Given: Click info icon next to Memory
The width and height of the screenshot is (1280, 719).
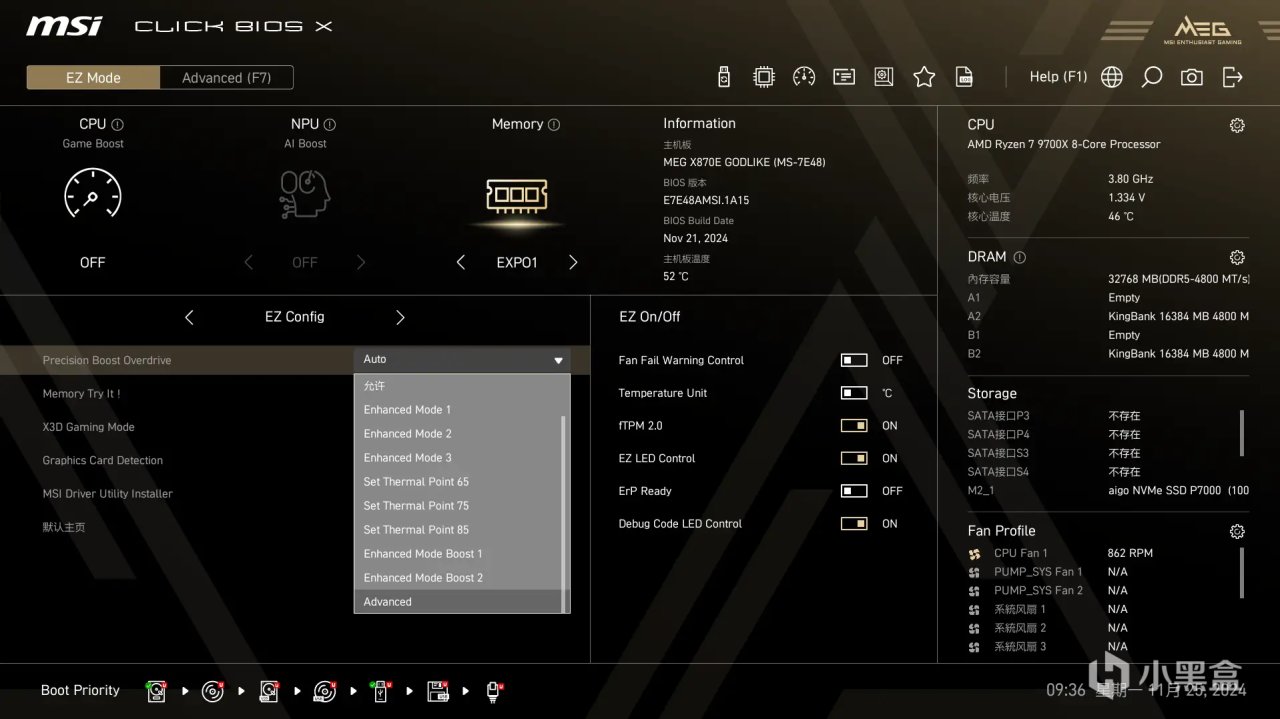Looking at the screenshot, I should click(554, 125).
